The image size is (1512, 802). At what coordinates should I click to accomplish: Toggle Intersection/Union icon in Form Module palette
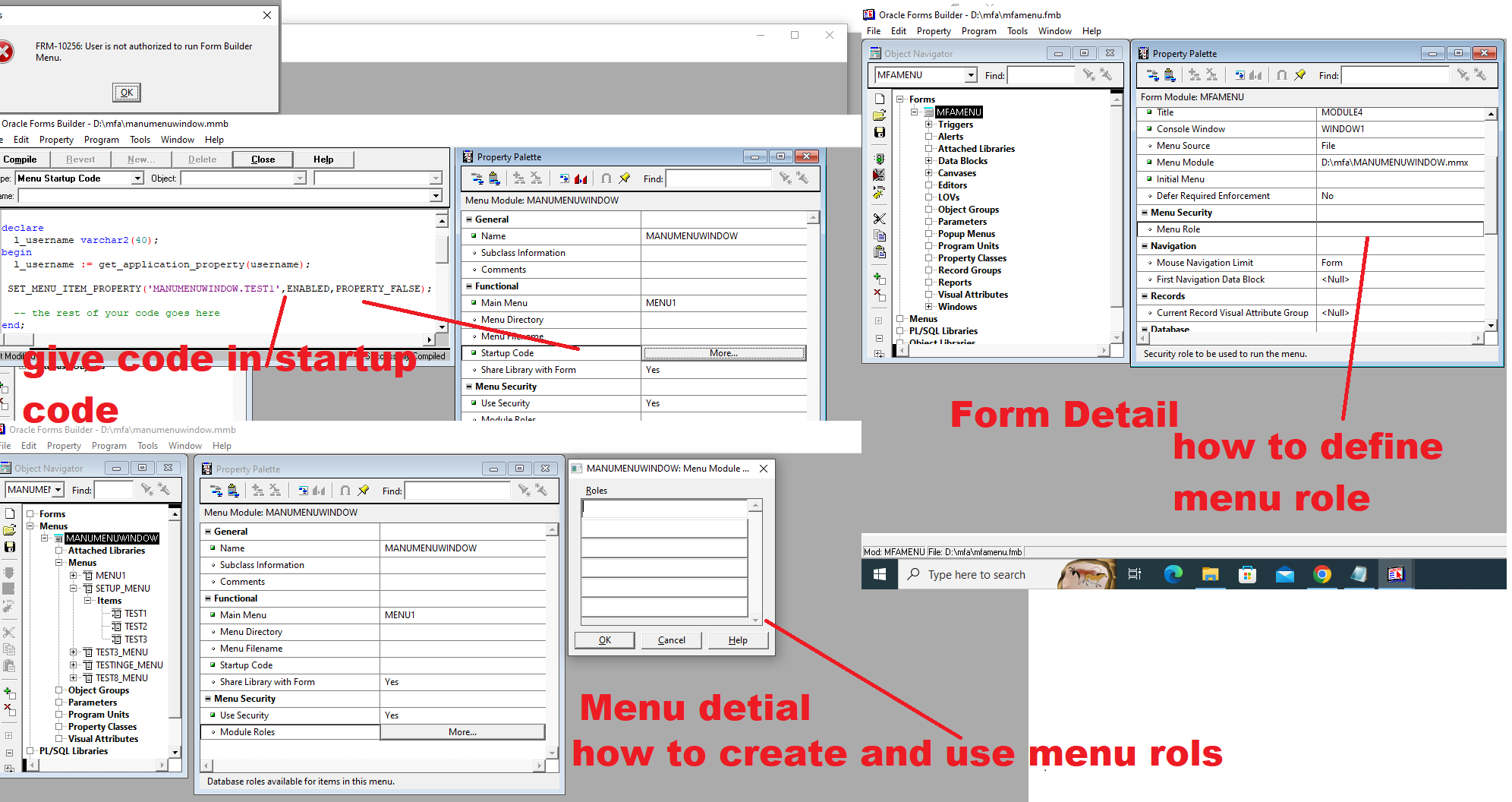click(1282, 75)
